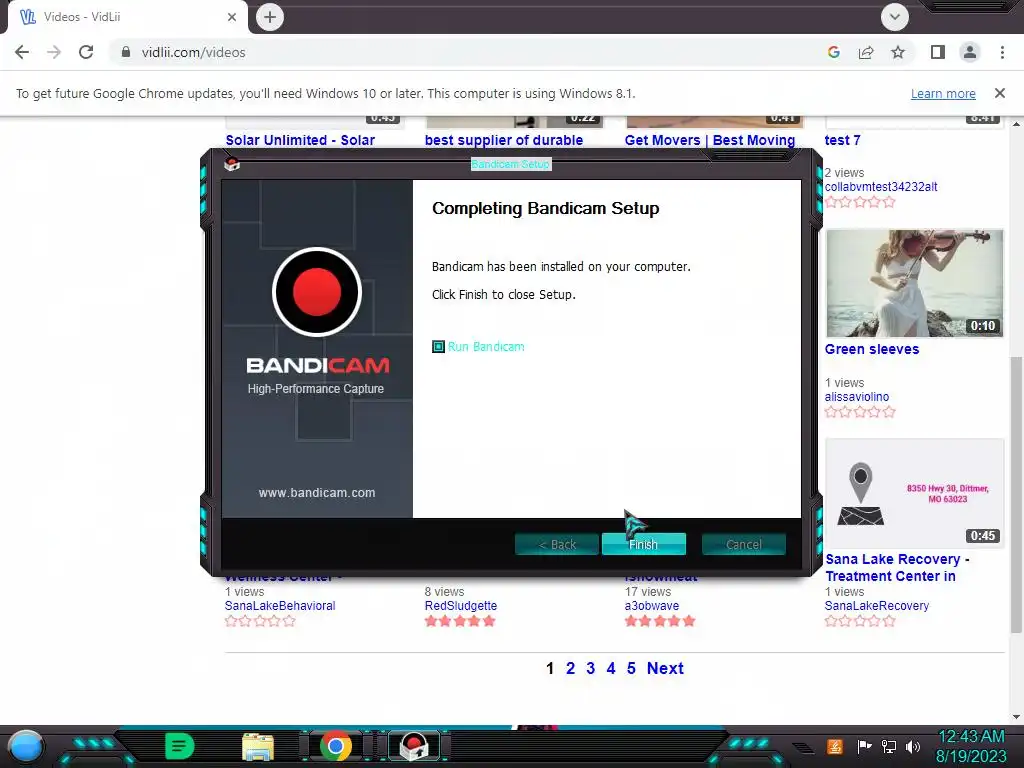Click the orange tray application icon

(x=835, y=746)
